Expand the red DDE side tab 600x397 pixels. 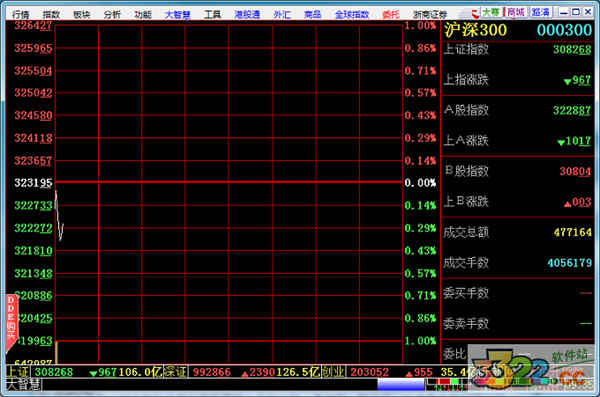pos(11,323)
